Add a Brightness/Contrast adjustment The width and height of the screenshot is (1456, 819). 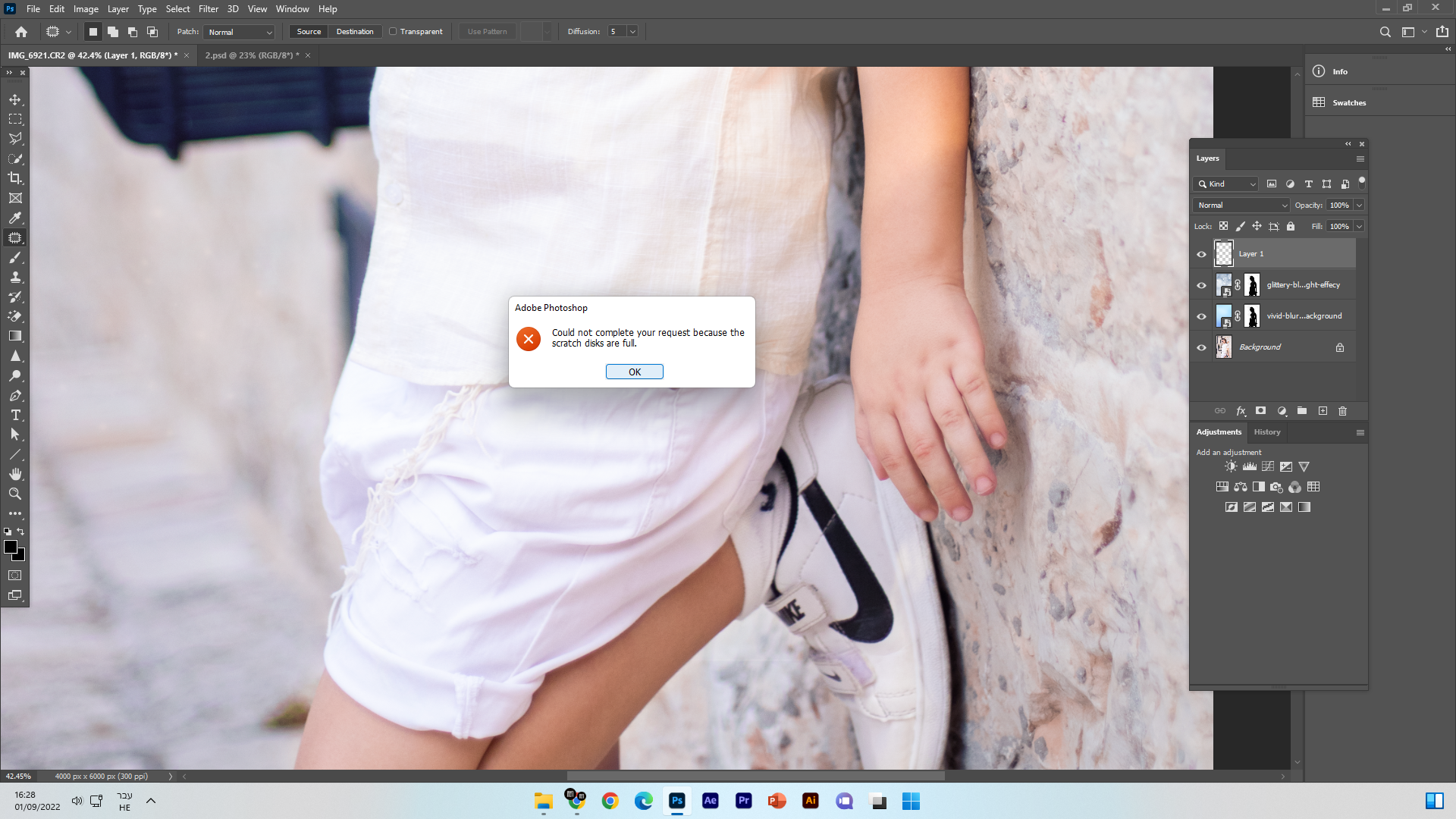[x=1231, y=467]
